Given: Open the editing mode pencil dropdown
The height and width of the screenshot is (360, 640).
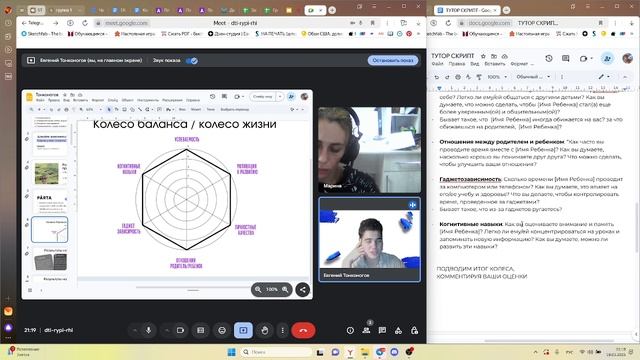Looking at the screenshot, I should pos(604,77).
